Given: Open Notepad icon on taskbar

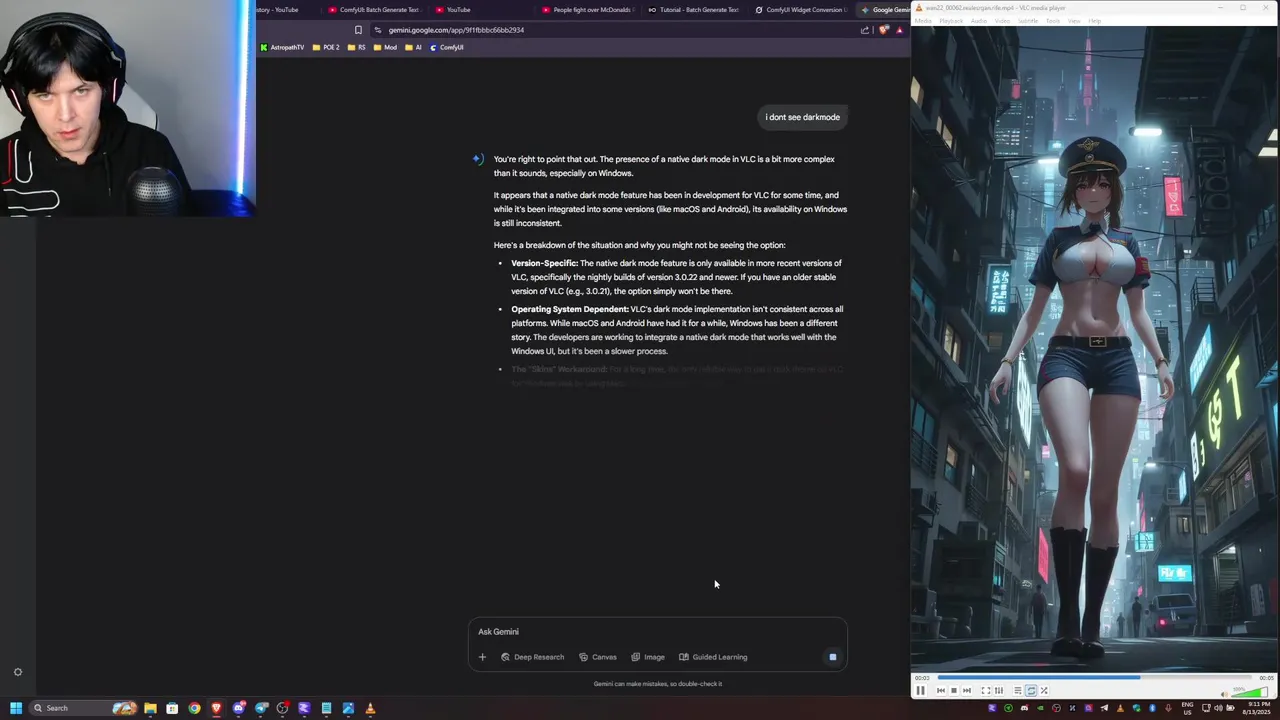Looking at the screenshot, I should coord(326,708).
